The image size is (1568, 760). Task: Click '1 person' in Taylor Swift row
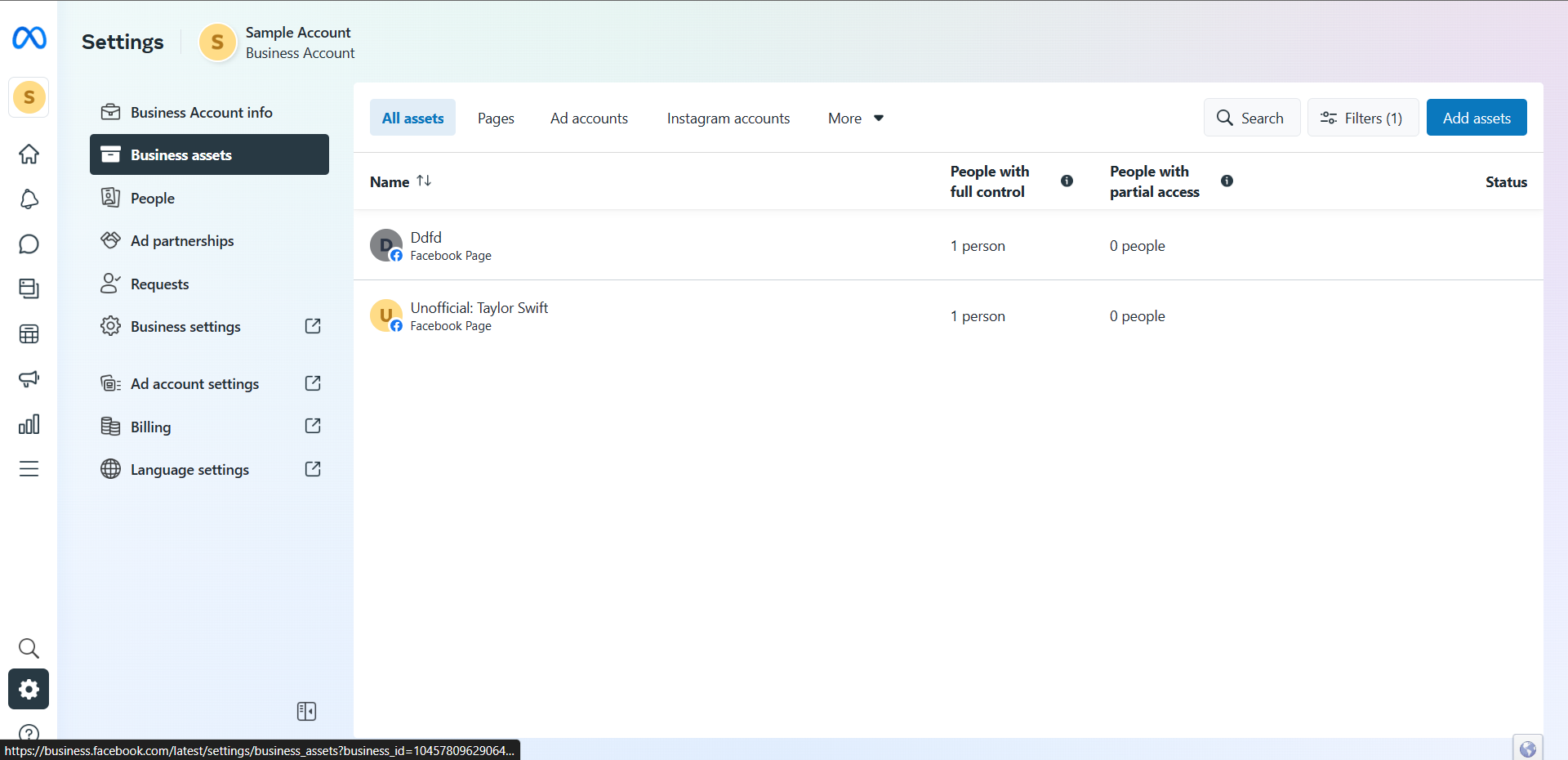click(x=978, y=316)
